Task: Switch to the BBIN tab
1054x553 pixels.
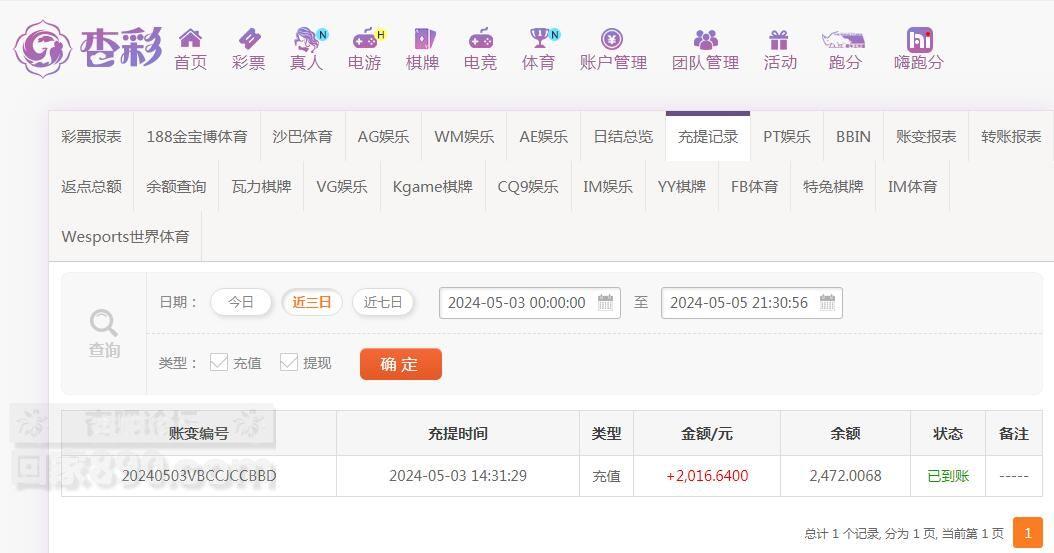Action: pos(854,136)
